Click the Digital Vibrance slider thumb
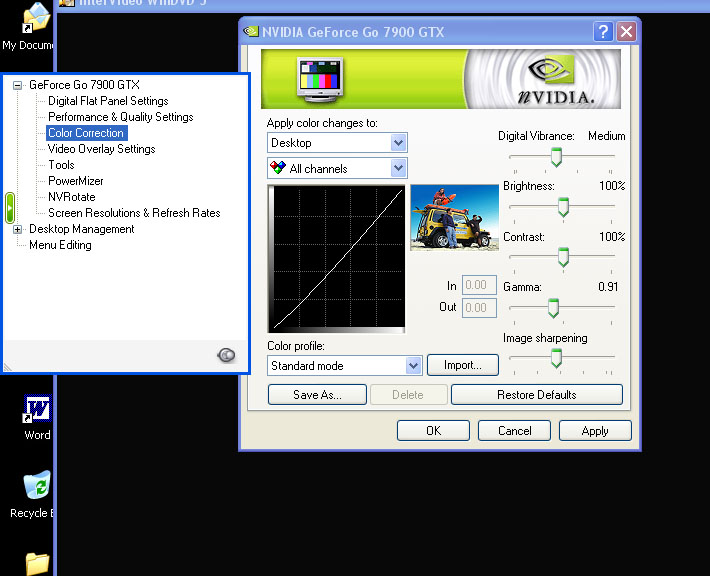710x576 pixels. tap(556, 157)
